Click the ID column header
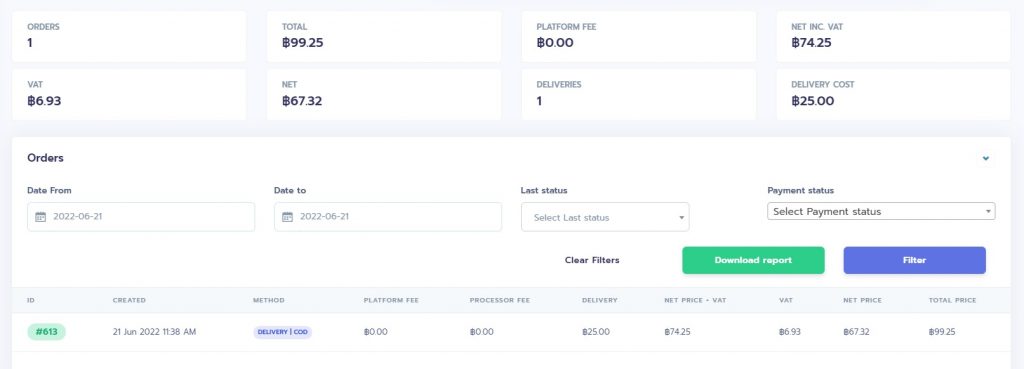1024x369 pixels. tap(31, 300)
